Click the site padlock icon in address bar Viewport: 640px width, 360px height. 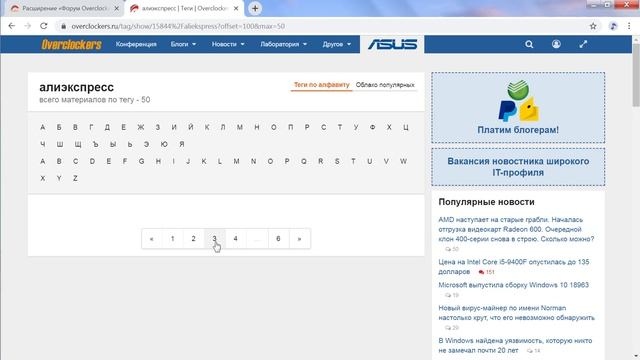pos(63,26)
